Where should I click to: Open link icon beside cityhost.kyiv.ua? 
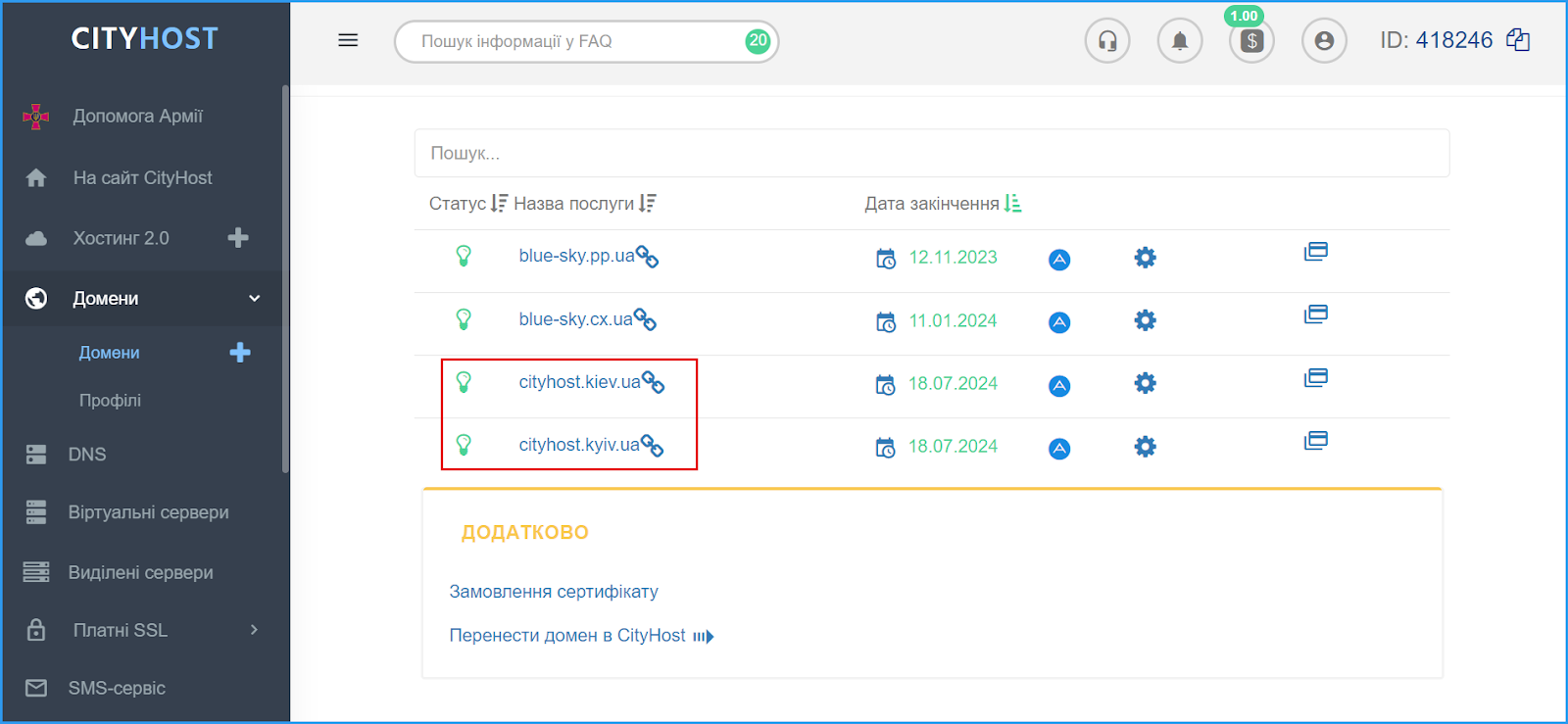652,446
